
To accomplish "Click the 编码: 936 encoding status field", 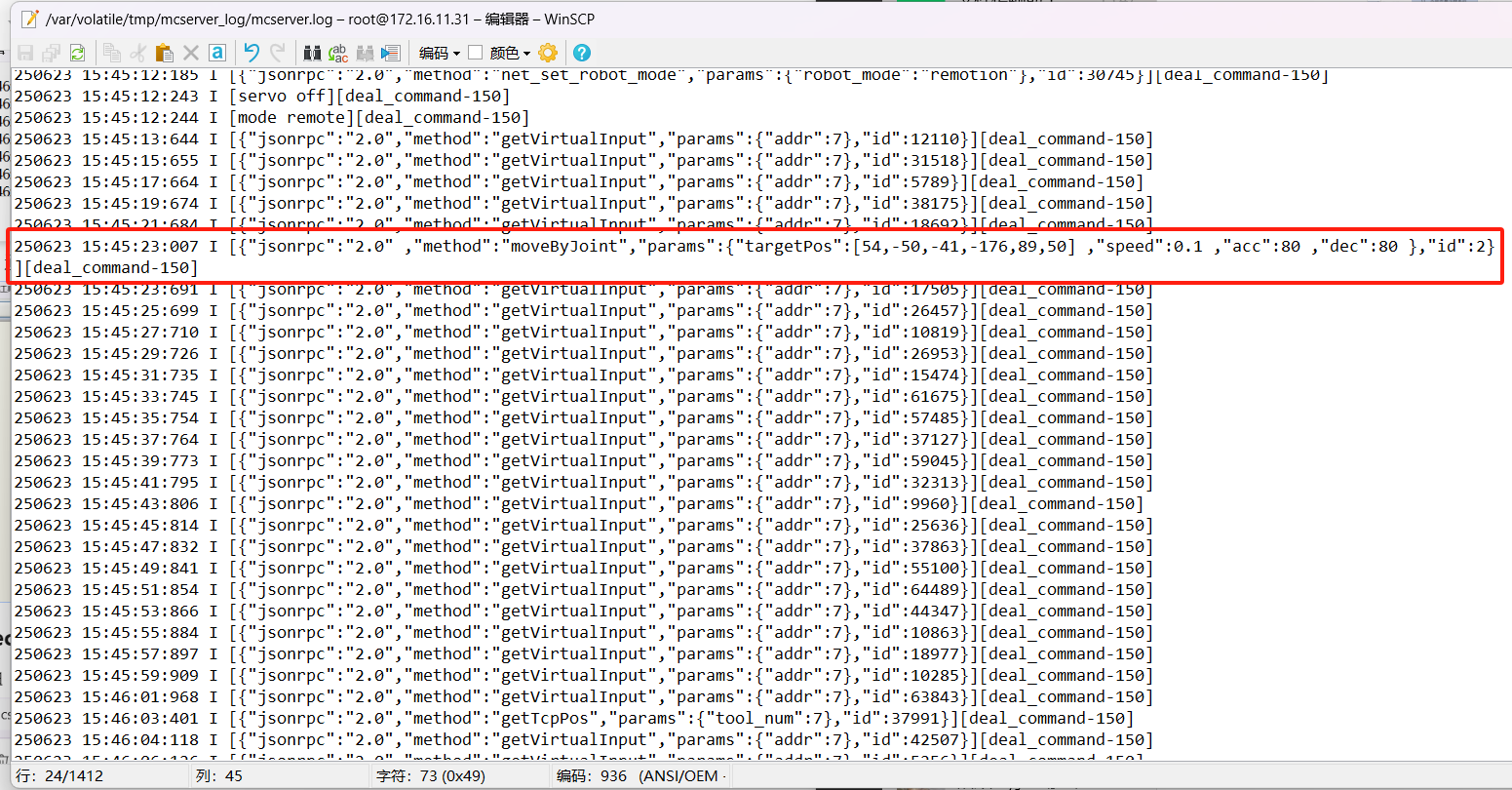I will point(592,776).
